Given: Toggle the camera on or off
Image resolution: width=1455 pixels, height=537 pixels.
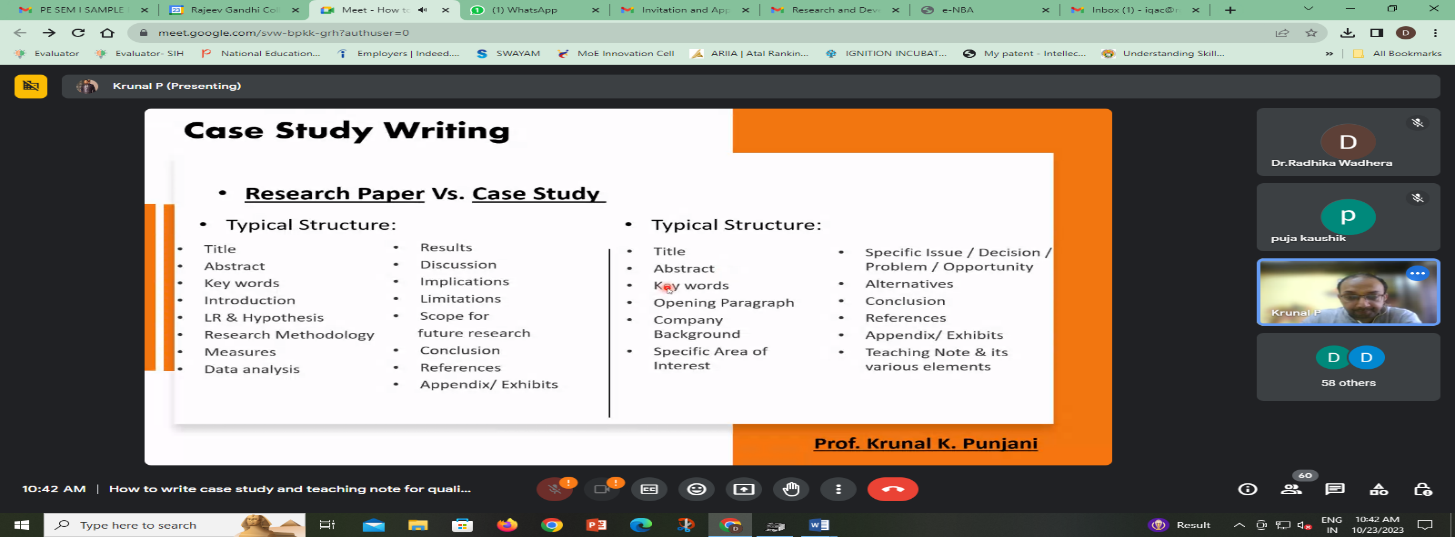Looking at the screenshot, I should (x=602, y=489).
